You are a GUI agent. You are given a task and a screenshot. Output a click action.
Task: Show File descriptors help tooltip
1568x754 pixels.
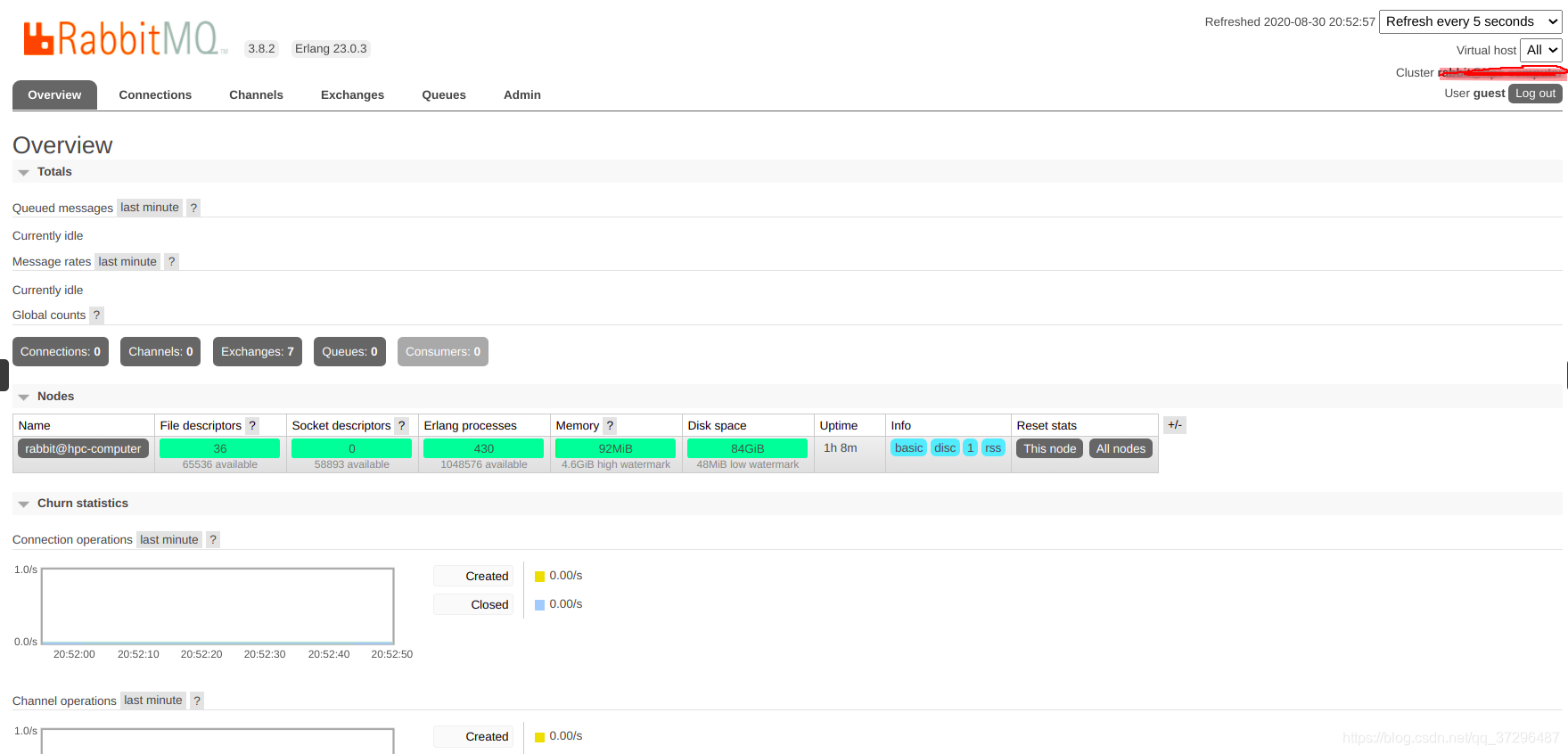pyautogui.click(x=252, y=426)
